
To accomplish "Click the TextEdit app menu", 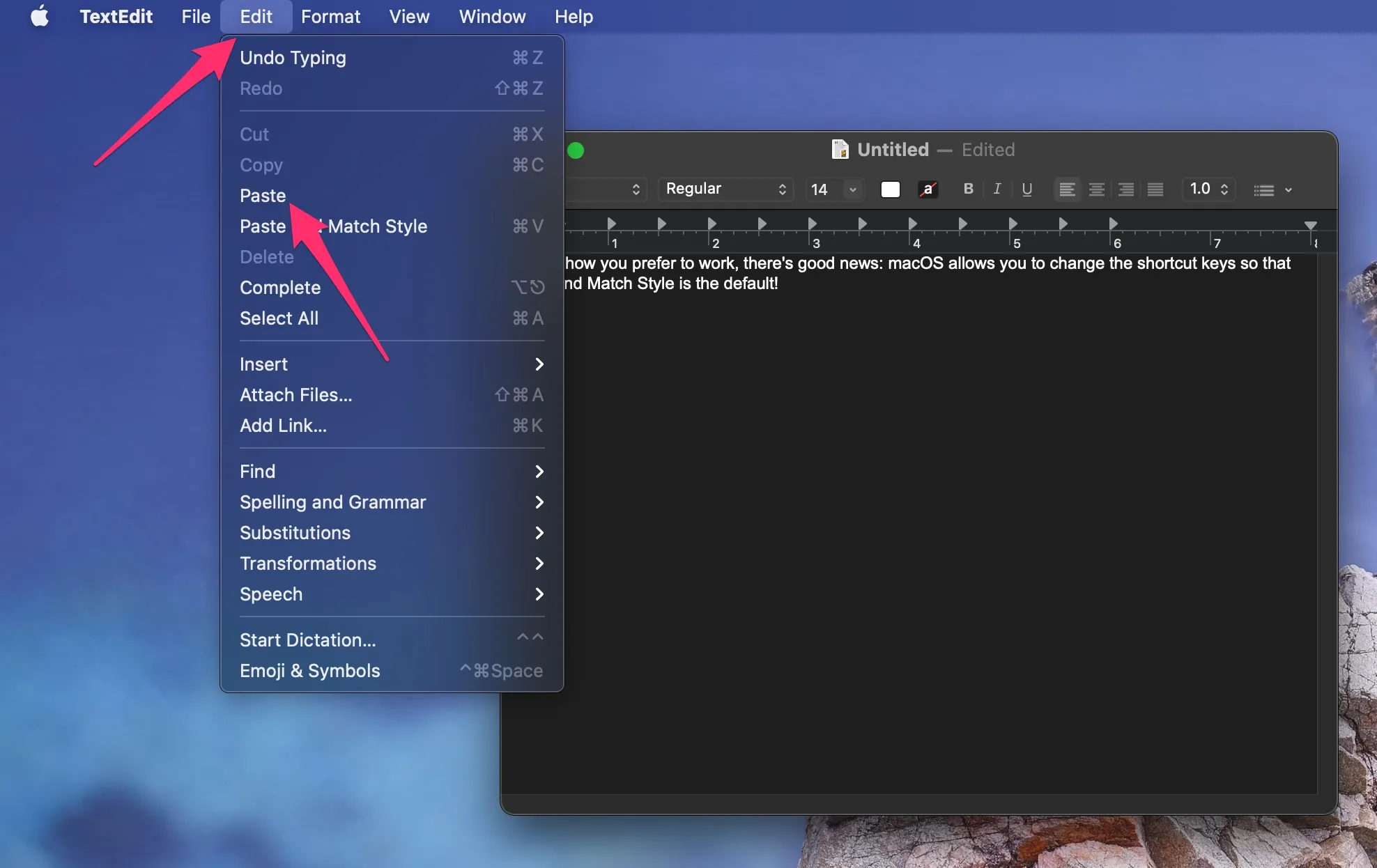I will coord(115,17).
